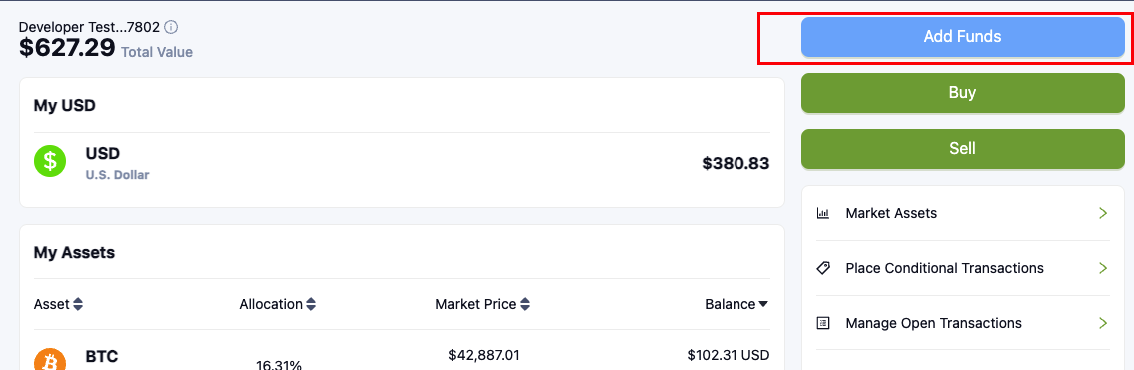
Task: Click the tag icon for Conditional Transactions
Action: (822, 268)
